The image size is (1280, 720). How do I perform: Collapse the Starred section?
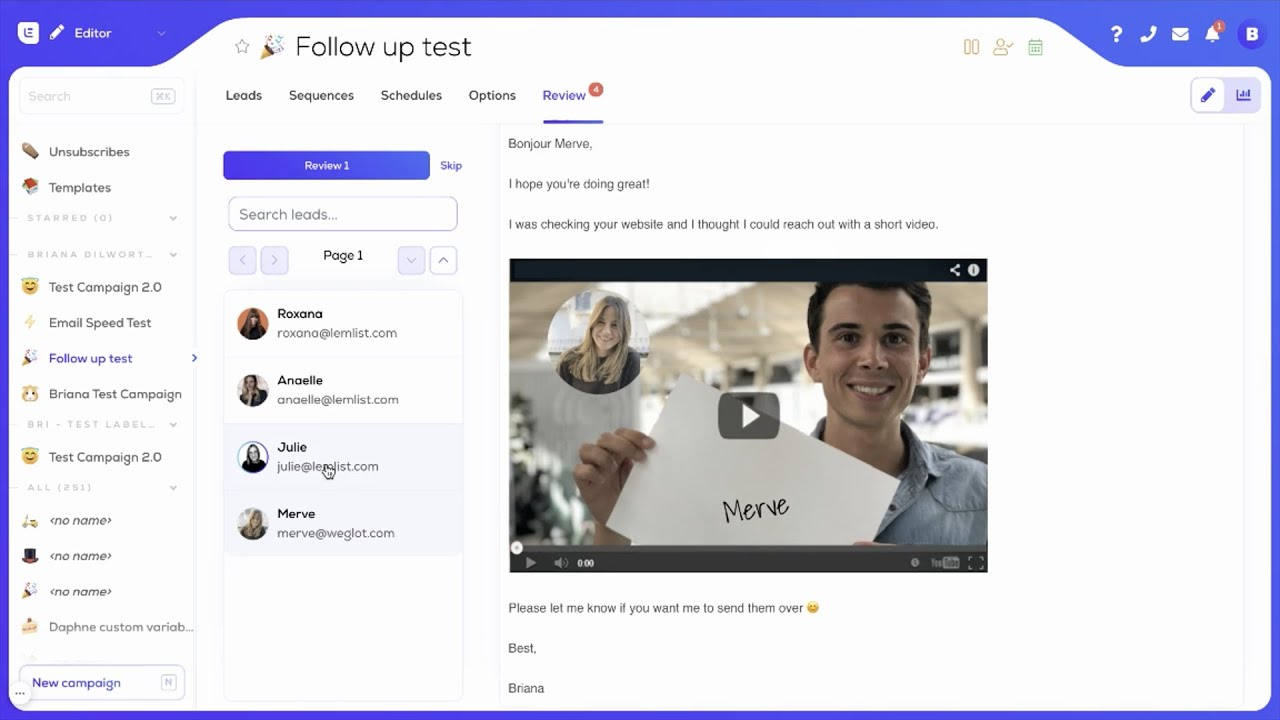[x=173, y=218]
